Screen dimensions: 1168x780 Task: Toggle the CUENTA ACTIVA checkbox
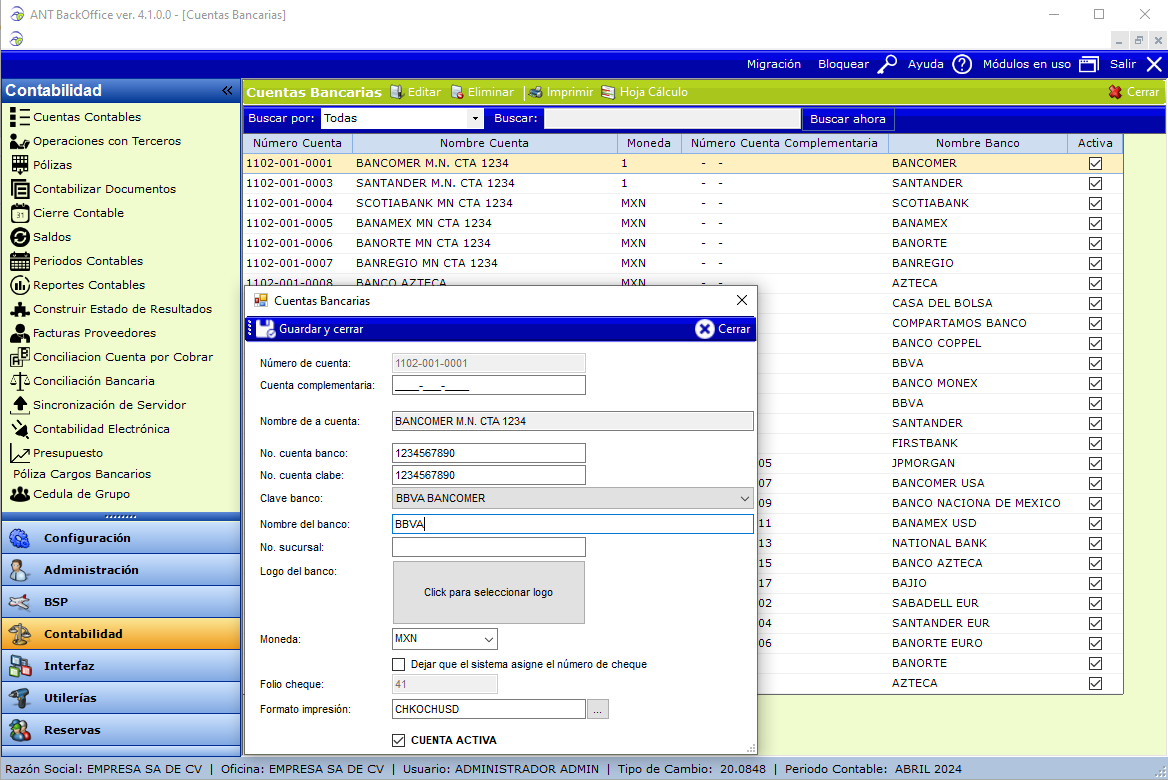400,740
